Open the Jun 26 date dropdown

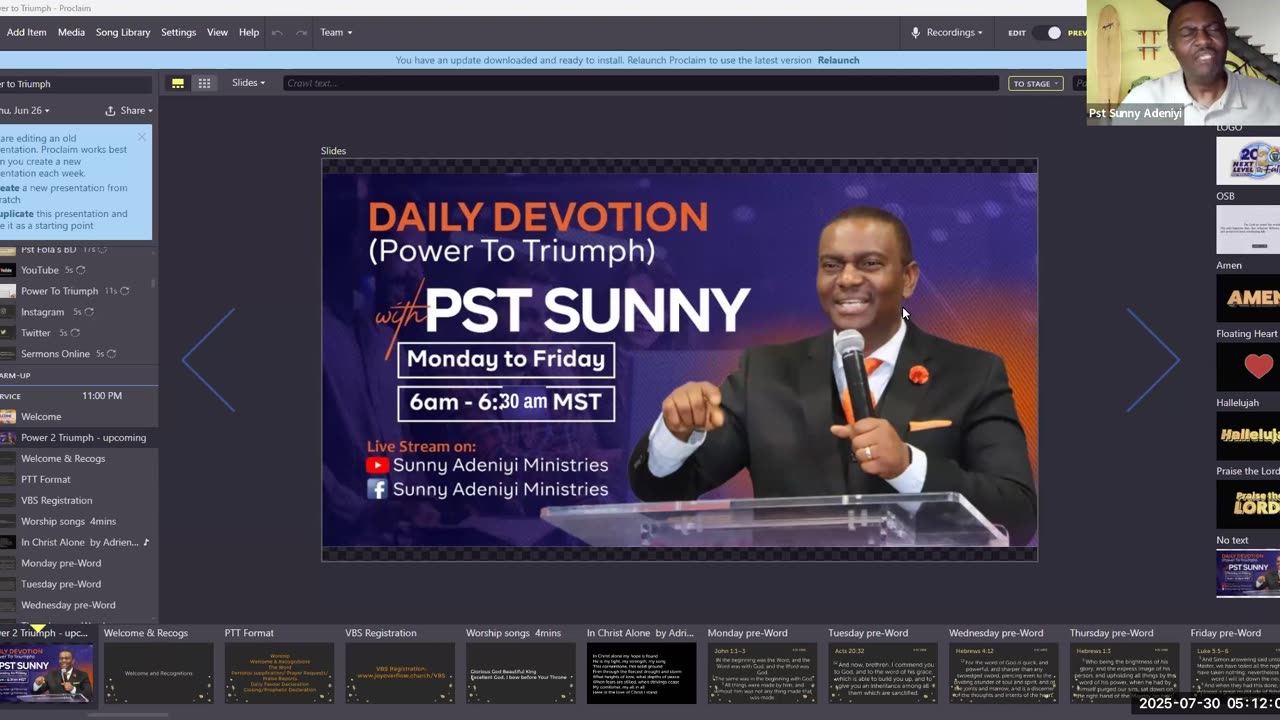[x=25, y=110]
